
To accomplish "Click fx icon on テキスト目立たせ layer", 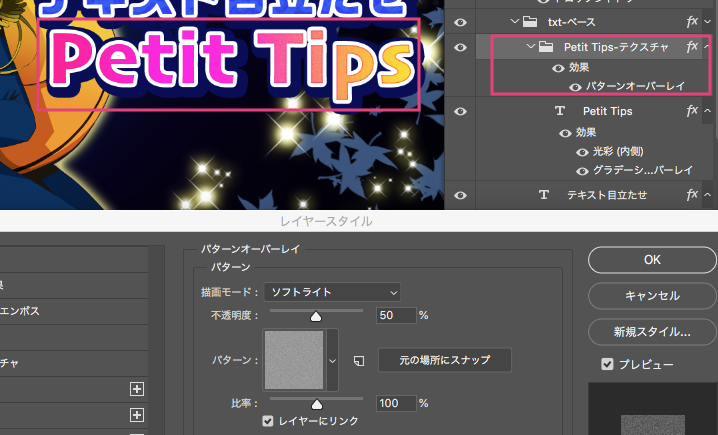I will (x=692, y=195).
